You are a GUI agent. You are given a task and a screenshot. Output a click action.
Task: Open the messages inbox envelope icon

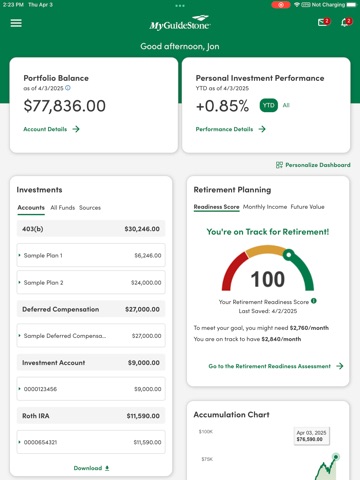click(322, 22)
